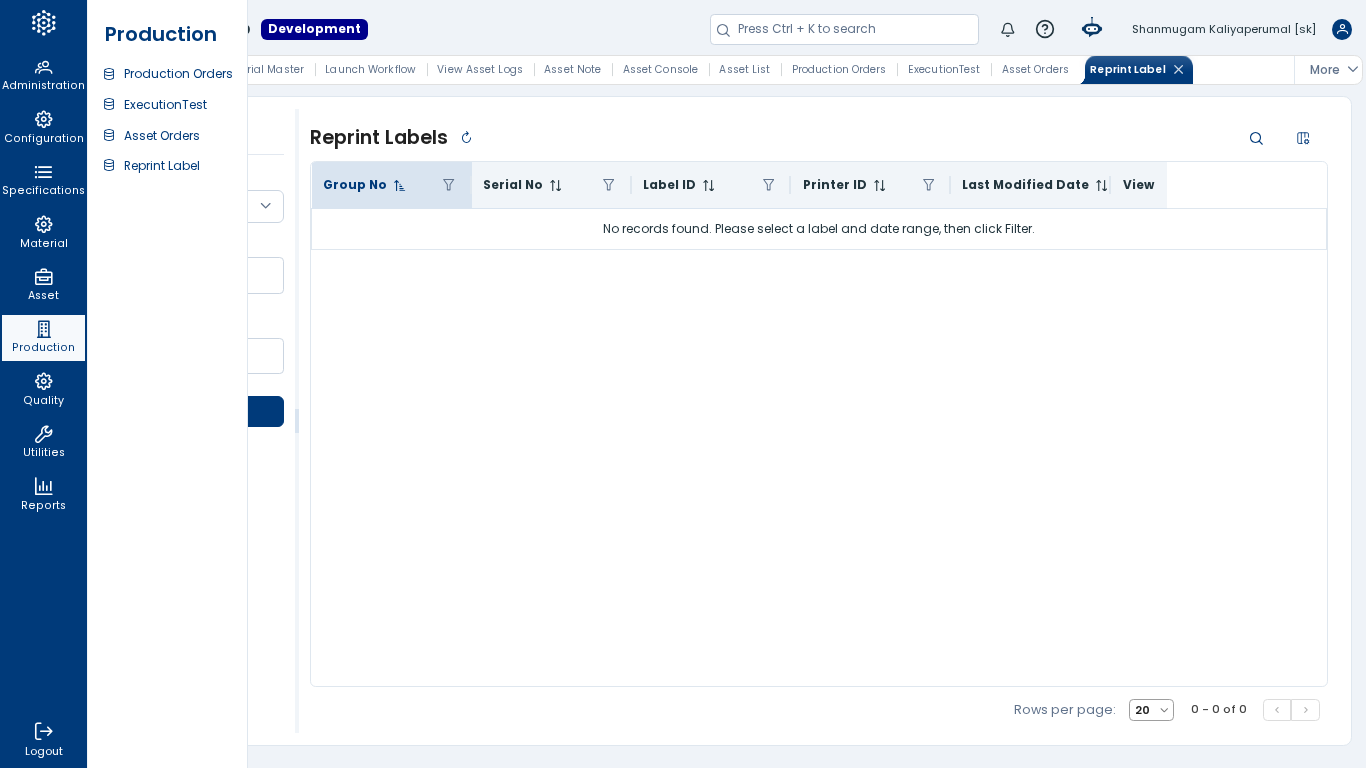Screen dimensions: 1366x768
Task: Open the user profile avatar
Action: pyautogui.click(x=1342, y=29)
